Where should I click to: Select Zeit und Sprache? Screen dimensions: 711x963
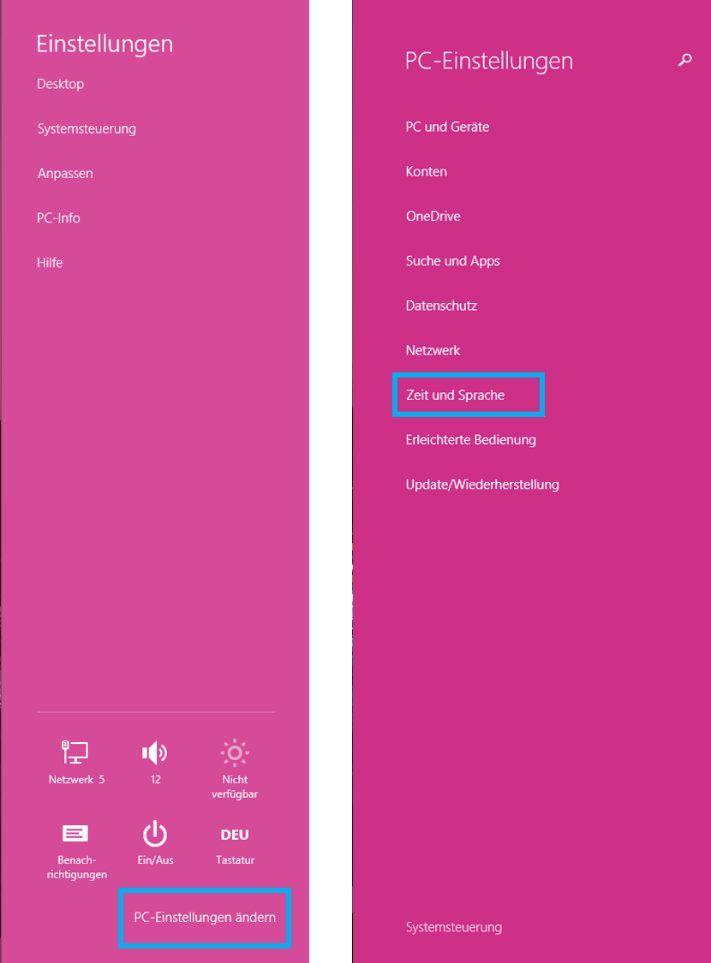[x=455, y=395]
